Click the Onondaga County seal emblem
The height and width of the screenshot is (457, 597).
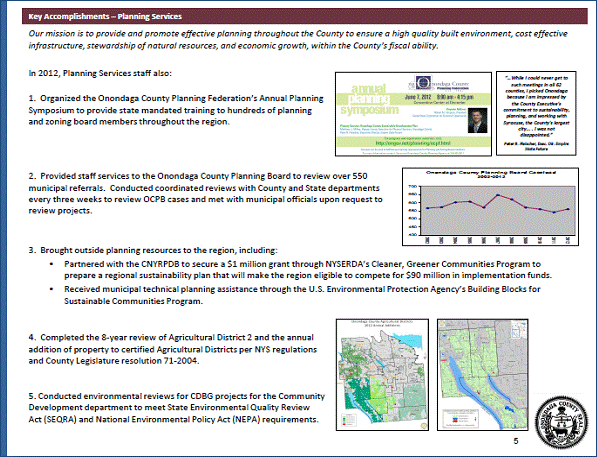point(562,422)
